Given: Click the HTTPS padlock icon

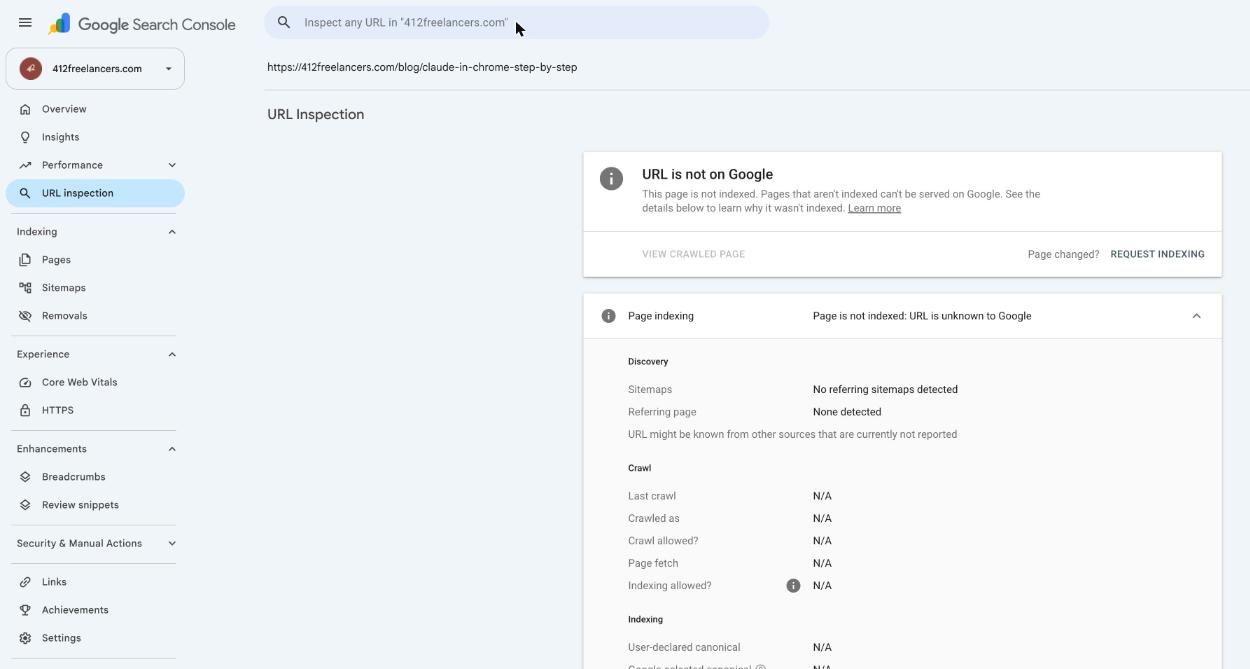Looking at the screenshot, I should click(25, 410).
